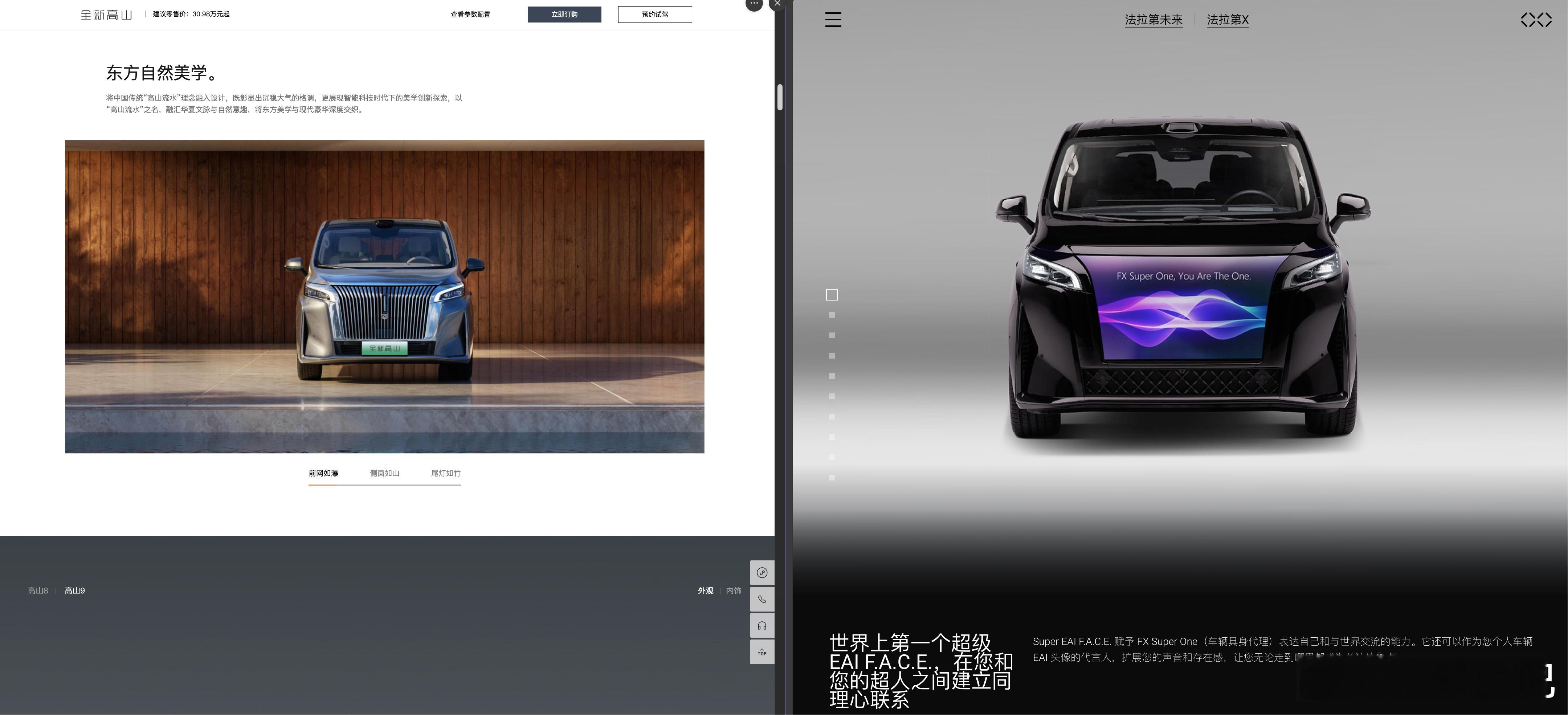Select the 侧面如山 tab
The width and height of the screenshot is (1568, 715).
[385, 473]
